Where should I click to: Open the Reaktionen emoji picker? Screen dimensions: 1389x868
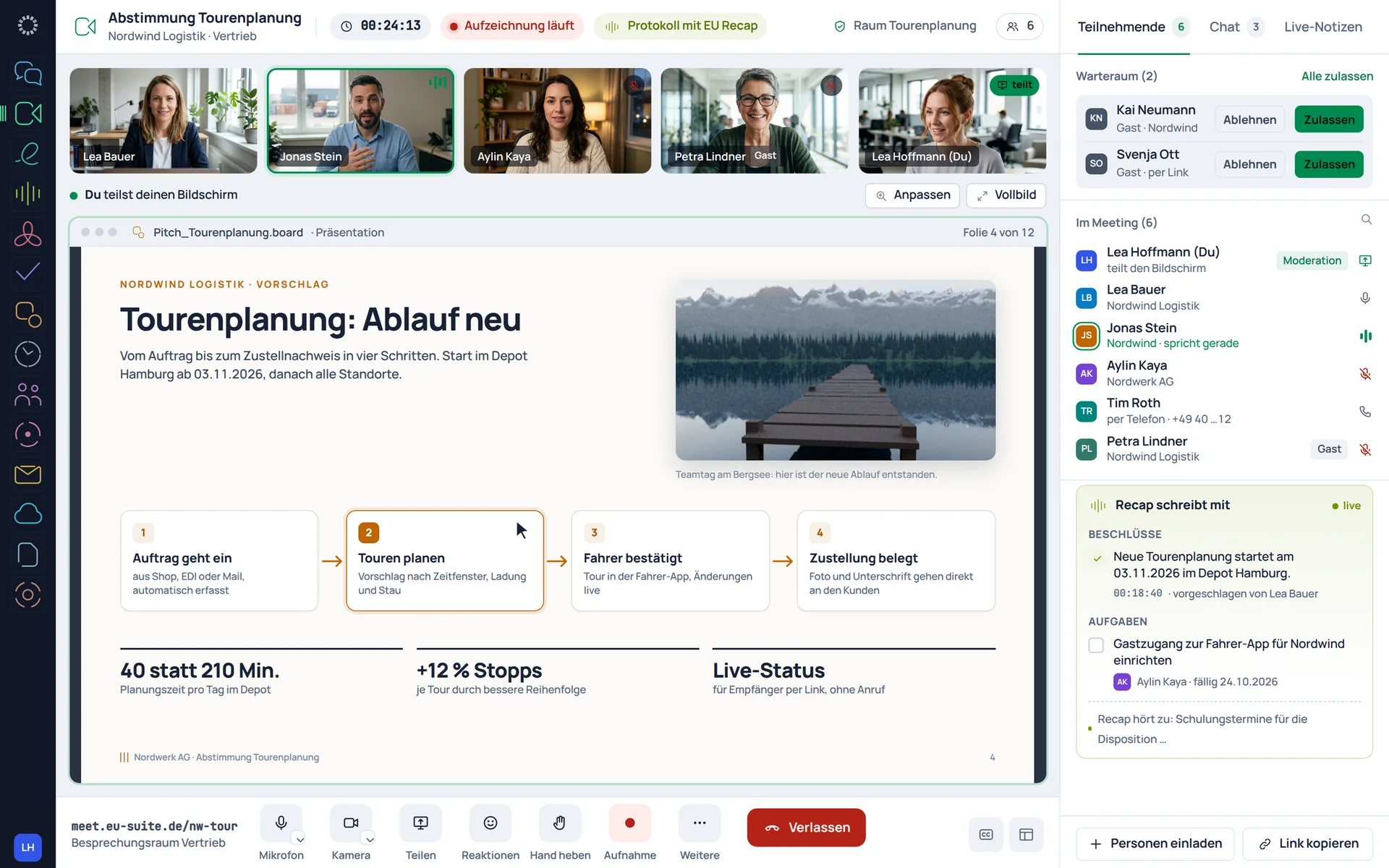coord(490,823)
